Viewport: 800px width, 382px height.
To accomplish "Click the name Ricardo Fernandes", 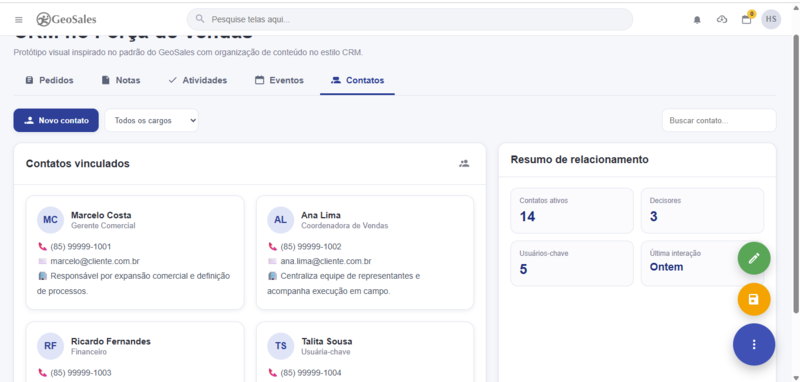I will [x=111, y=341].
